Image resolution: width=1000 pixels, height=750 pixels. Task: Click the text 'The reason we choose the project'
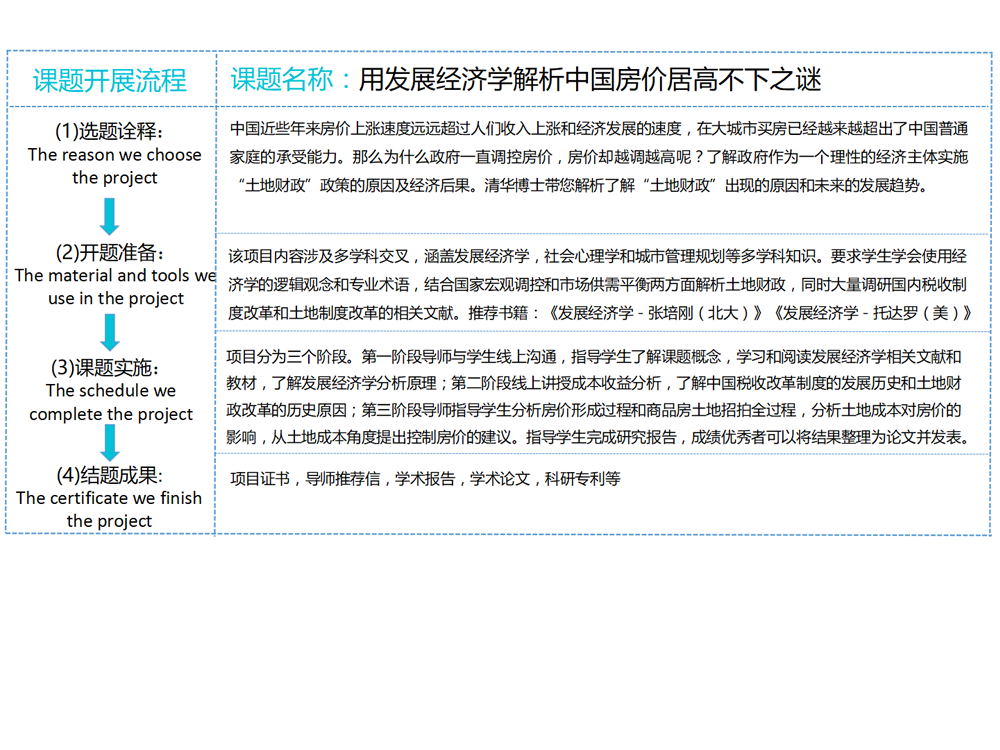(114, 166)
